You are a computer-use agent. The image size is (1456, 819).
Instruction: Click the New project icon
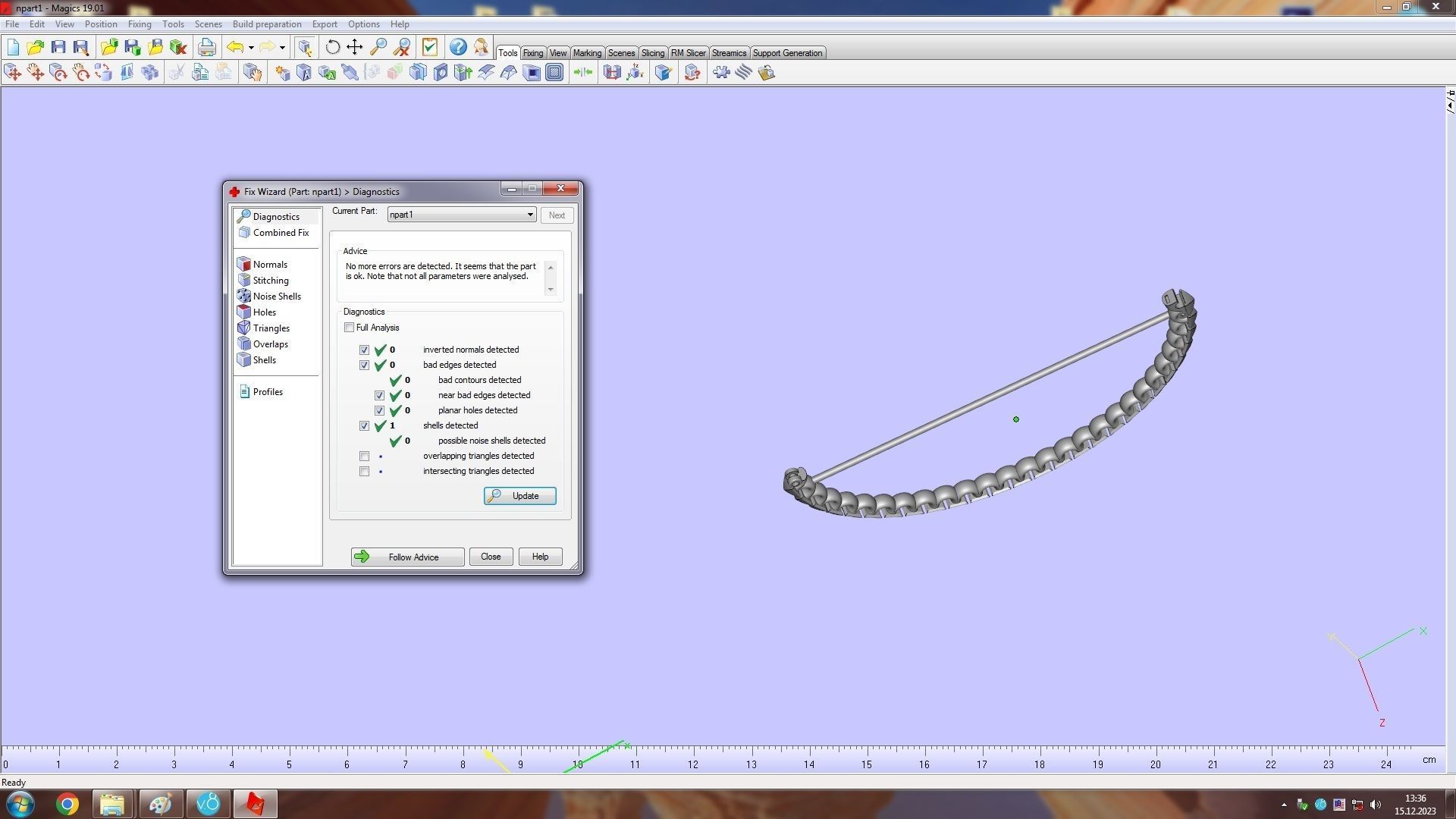[x=13, y=47]
